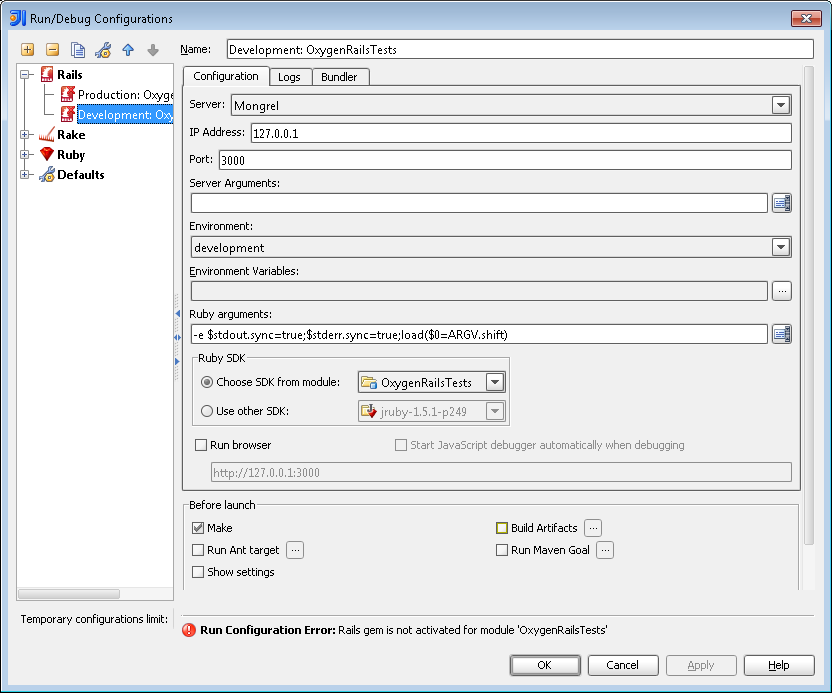Switch to the Logs tab
The height and width of the screenshot is (693, 832).
tap(290, 76)
